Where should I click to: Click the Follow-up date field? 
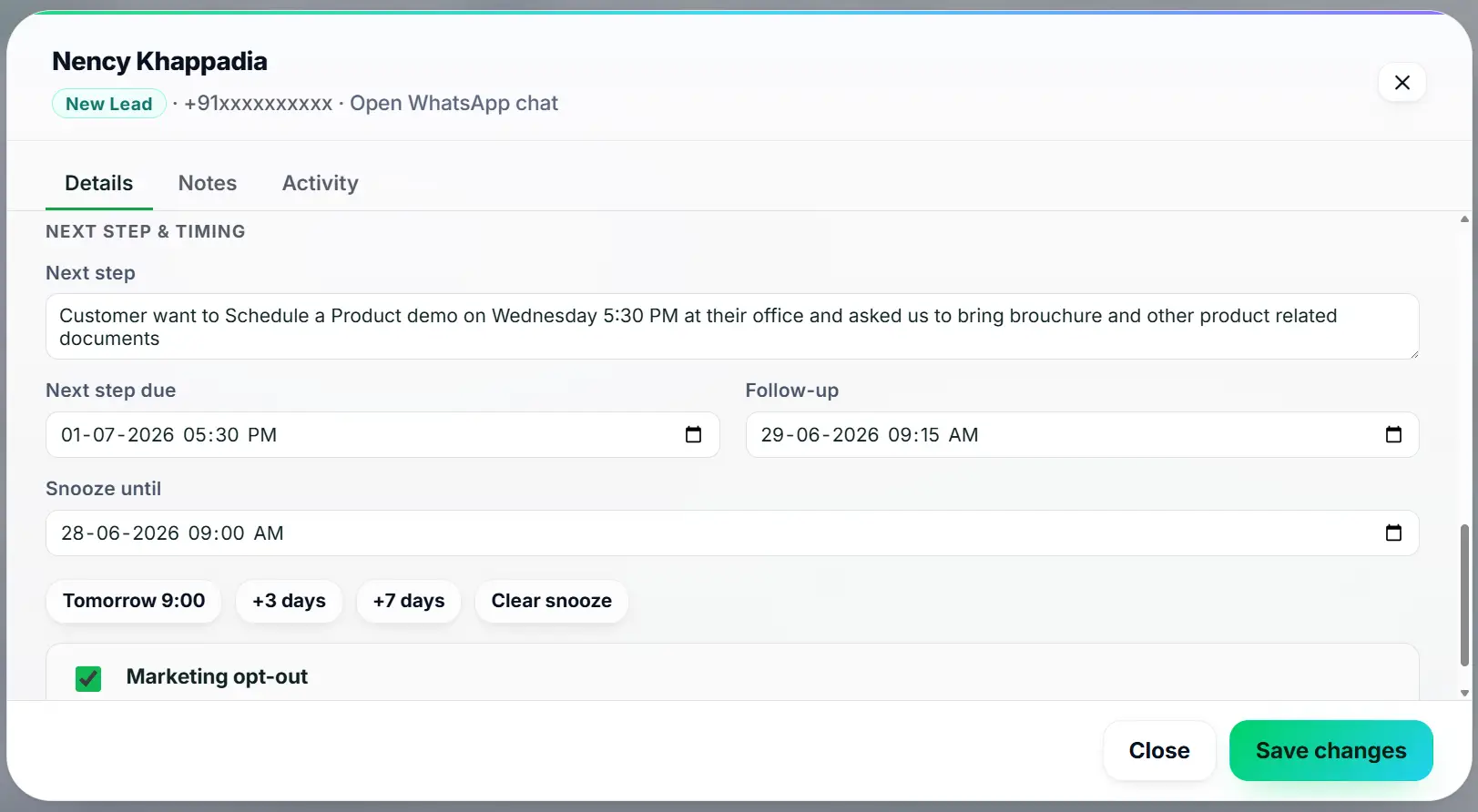point(1082,434)
